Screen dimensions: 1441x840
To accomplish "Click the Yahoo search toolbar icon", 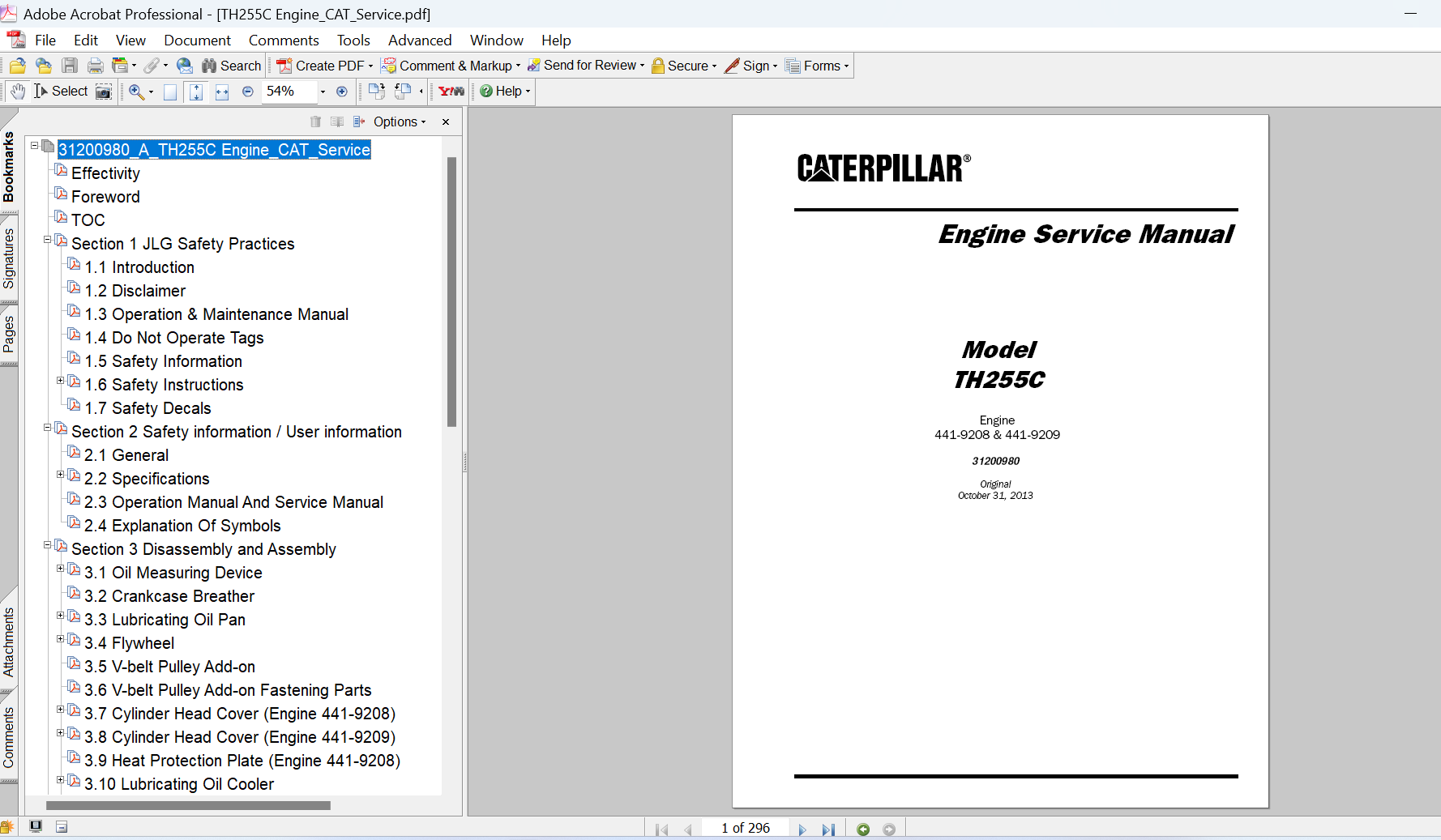I will click(451, 92).
